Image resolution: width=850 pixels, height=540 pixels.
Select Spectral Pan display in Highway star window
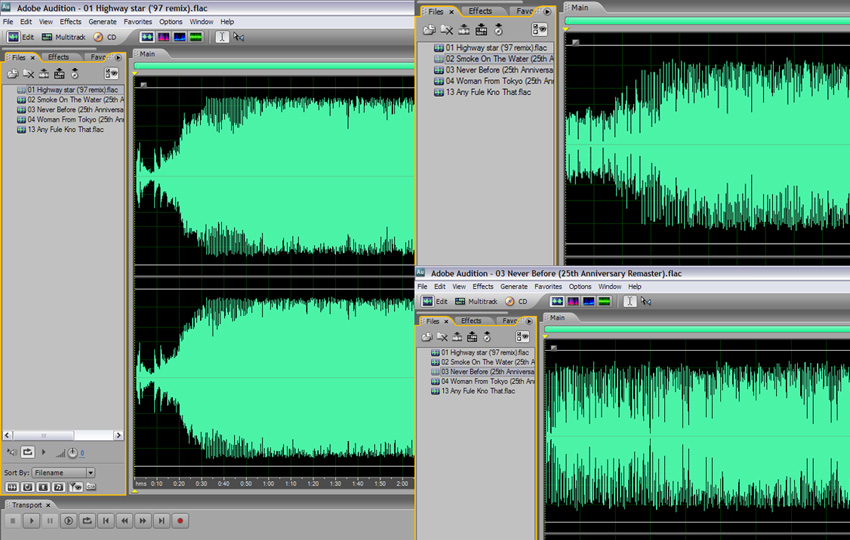(179, 37)
